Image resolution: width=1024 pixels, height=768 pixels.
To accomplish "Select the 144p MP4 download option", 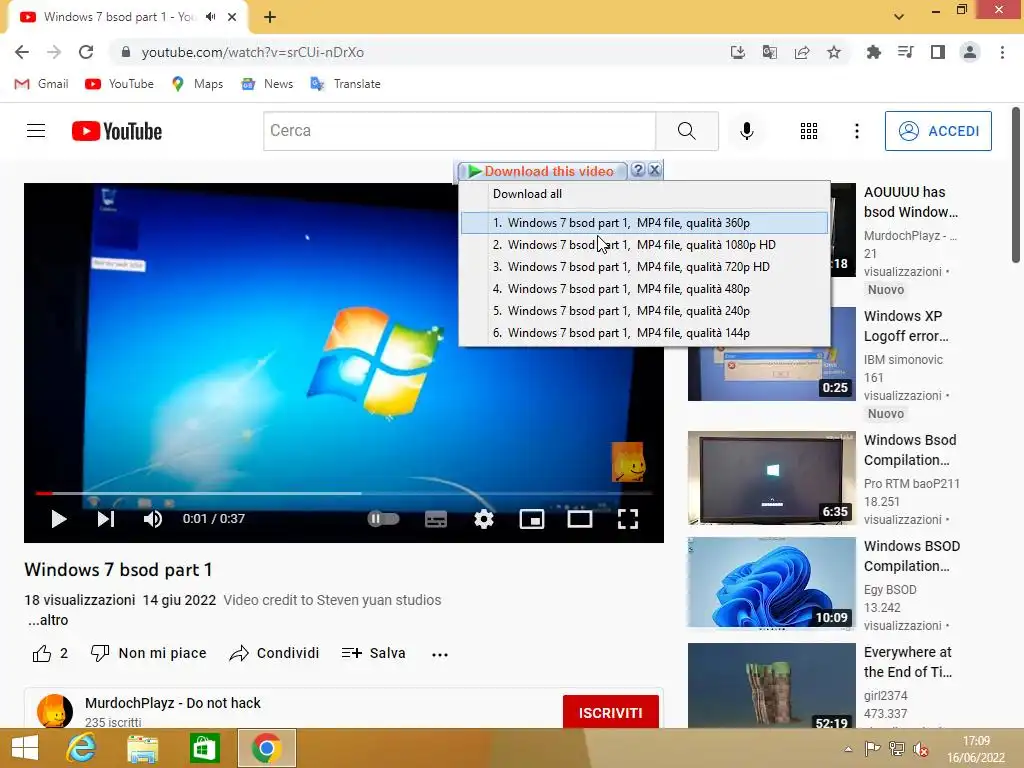I will click(x=644, y=333).
